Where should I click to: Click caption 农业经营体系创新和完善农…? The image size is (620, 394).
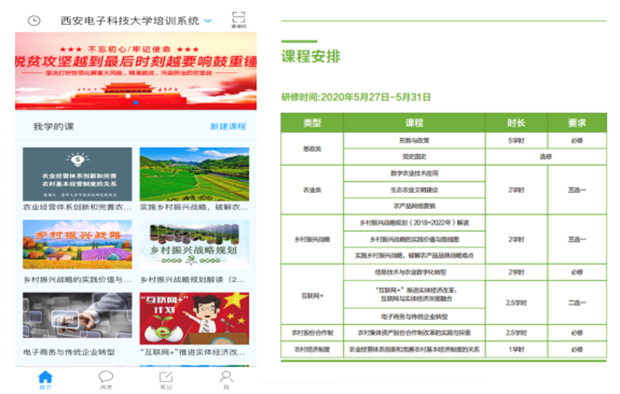77,207
